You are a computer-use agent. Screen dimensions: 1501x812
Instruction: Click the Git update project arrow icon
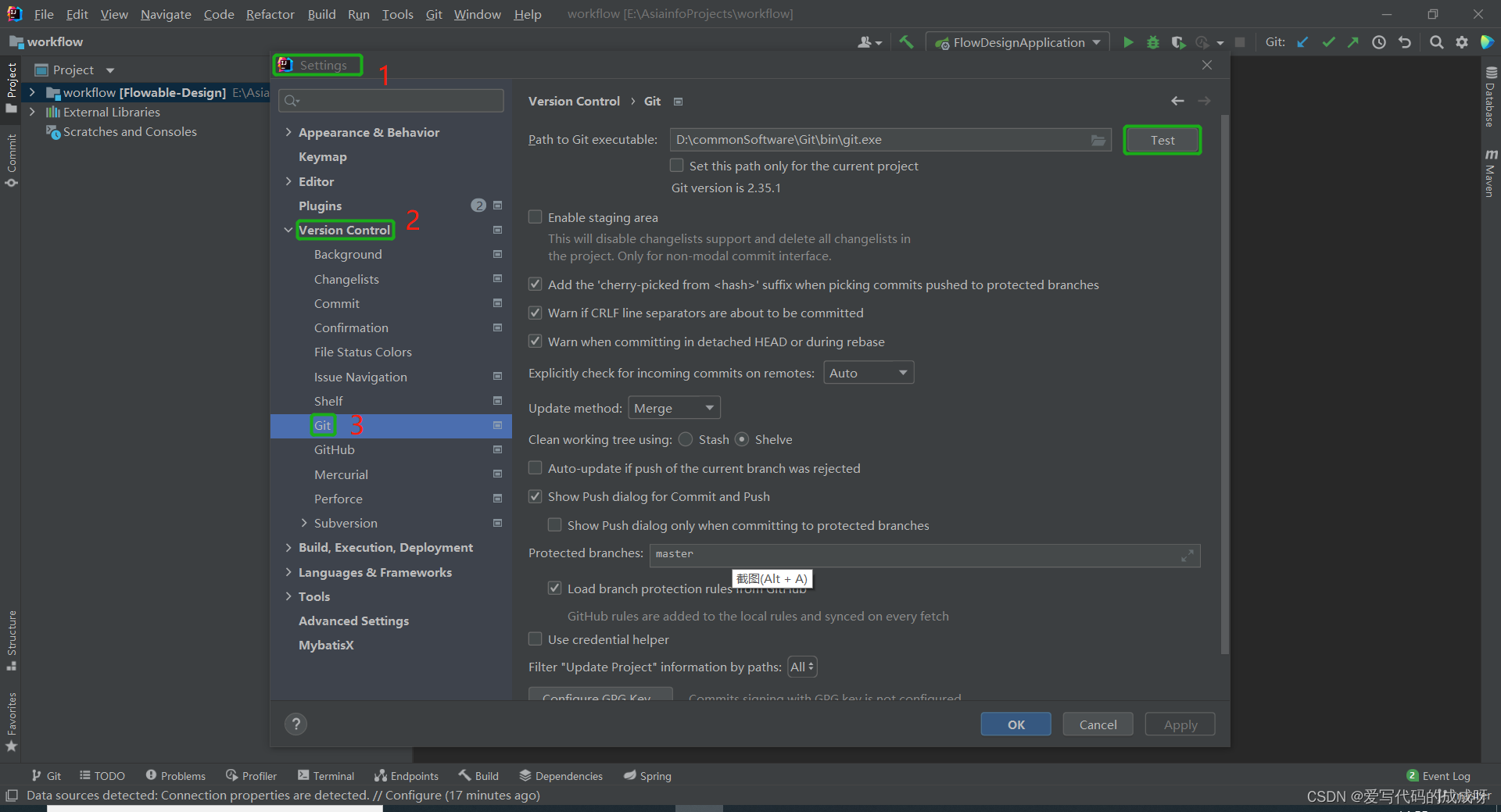tap(1303, 42)
